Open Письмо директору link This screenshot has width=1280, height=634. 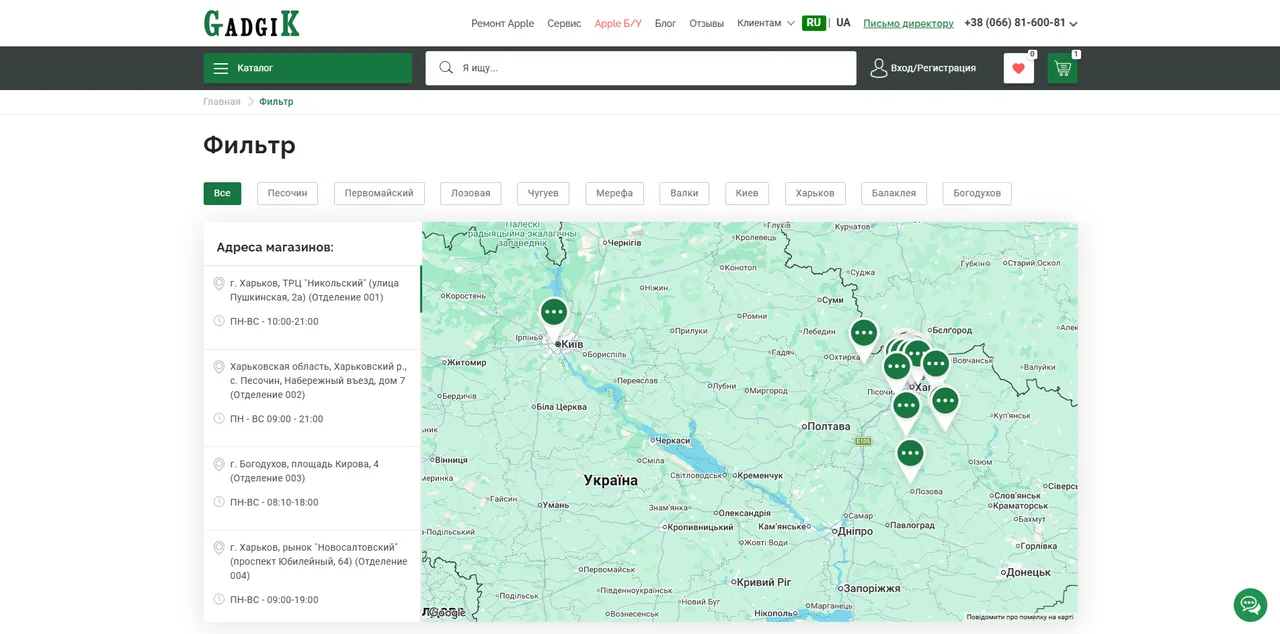click(908, 23)
